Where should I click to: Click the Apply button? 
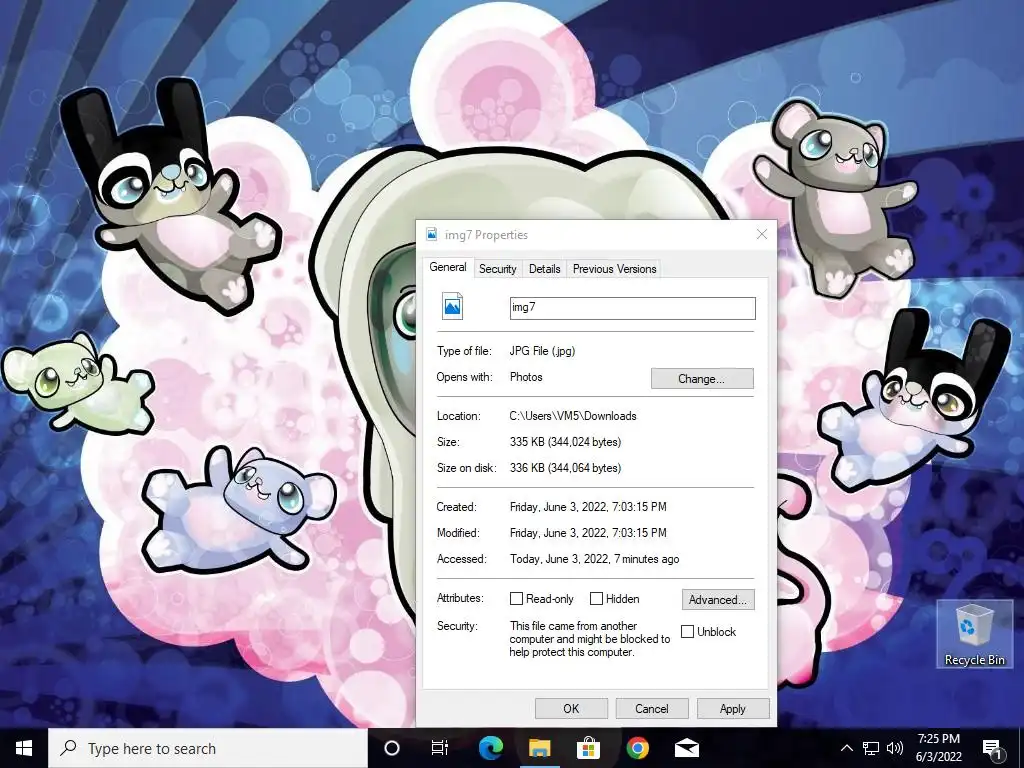coord(733,709)
